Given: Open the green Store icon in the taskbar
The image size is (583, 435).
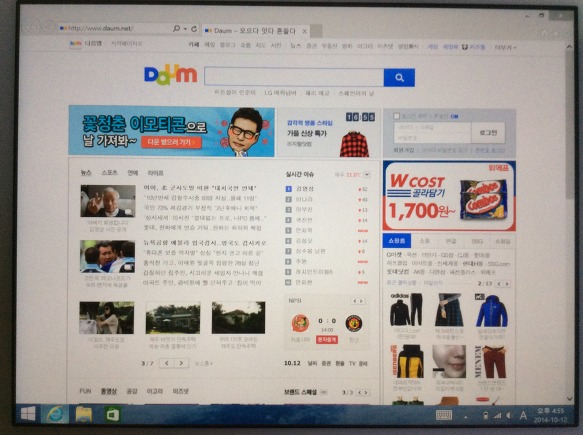Looking at the screenshot, I should click(x=113, y=415).
